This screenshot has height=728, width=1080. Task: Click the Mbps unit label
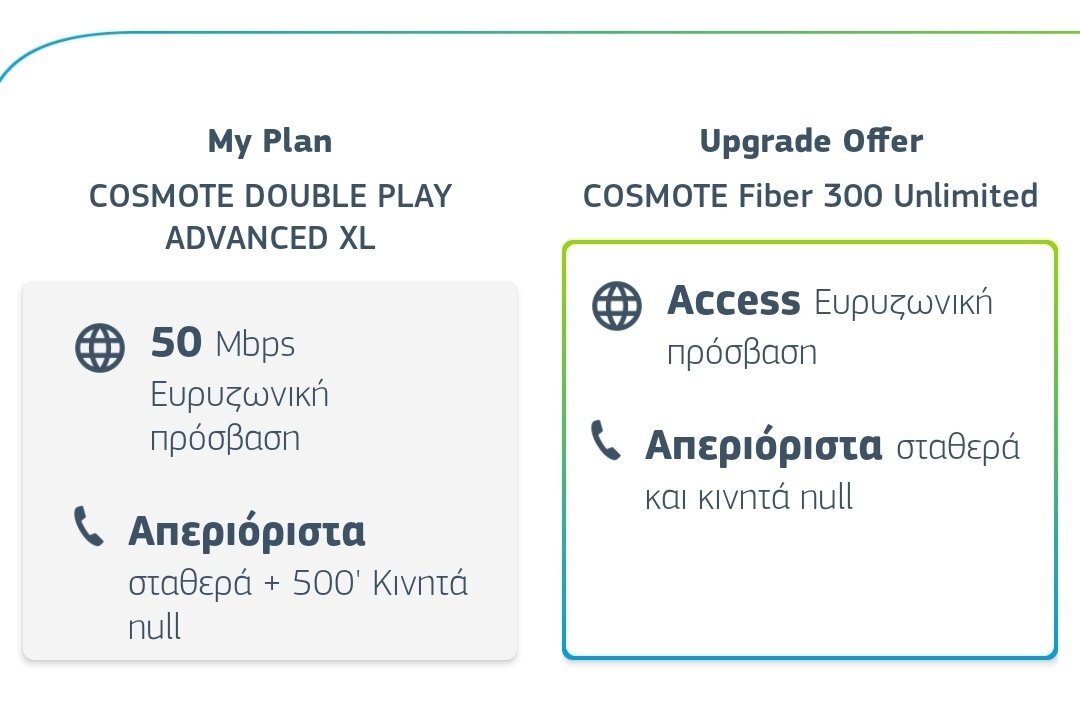[x=255, y=345]
